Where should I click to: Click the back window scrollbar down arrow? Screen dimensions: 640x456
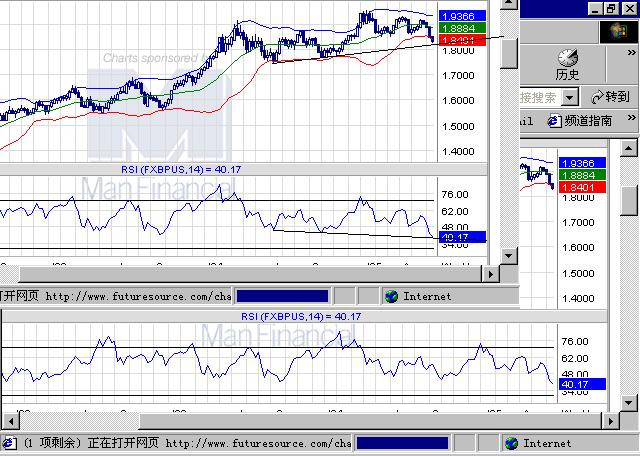tap(629, 403)
